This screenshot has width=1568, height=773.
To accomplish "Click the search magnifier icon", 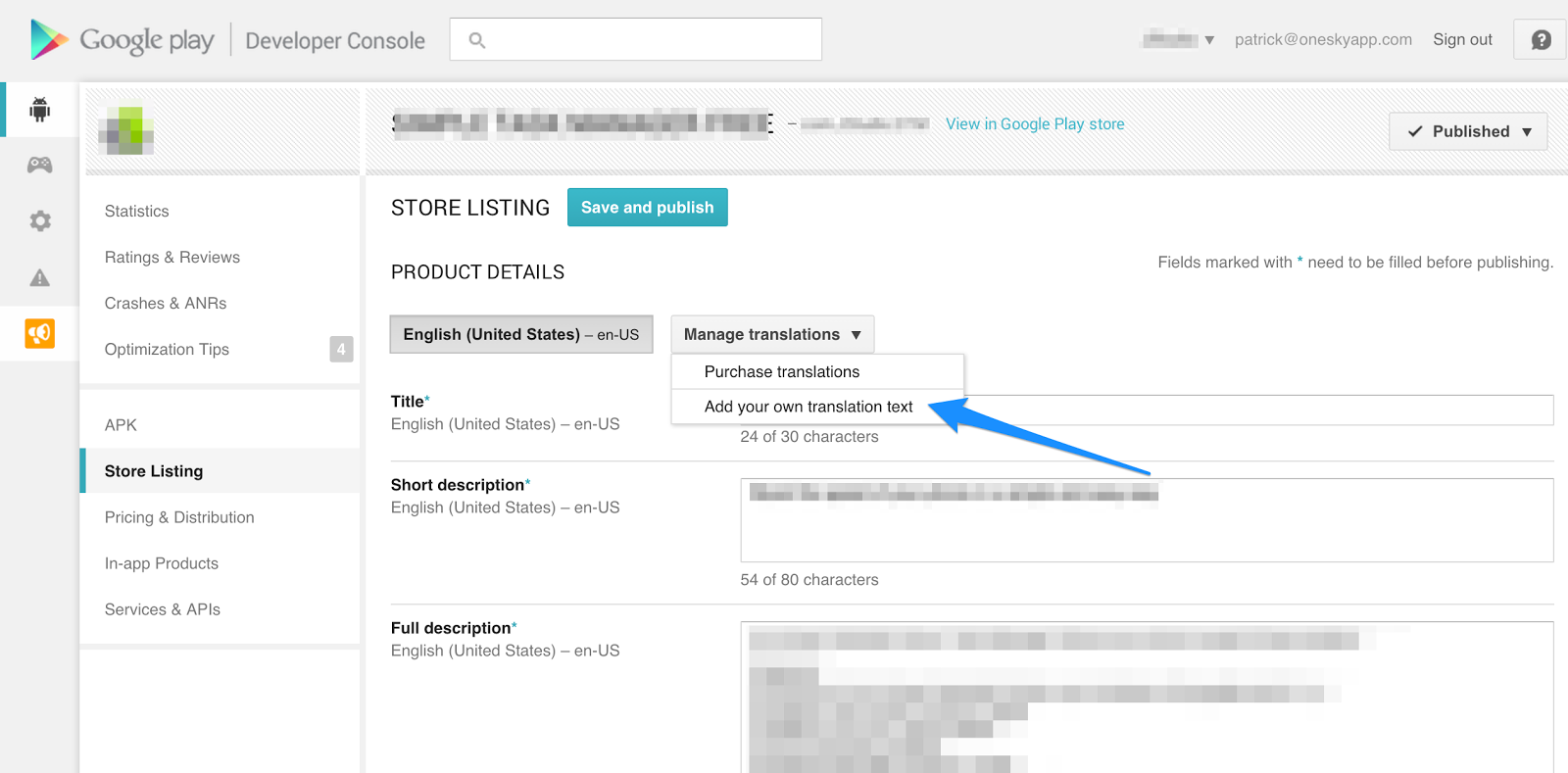I will [x=477, y=40].
